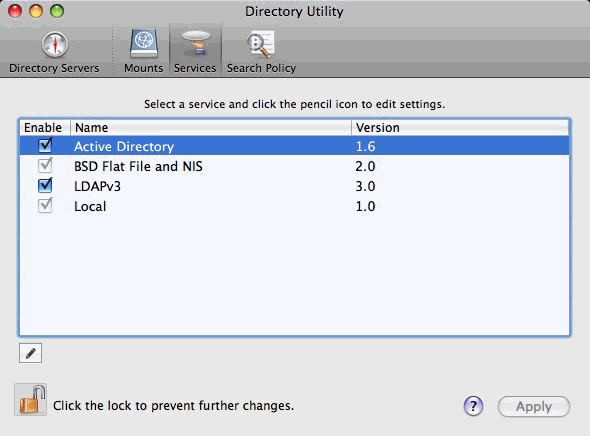The height and width of the screenshot is (436, 590).
Task: Toggle the Local service checkbox
Action: point(45,205)
